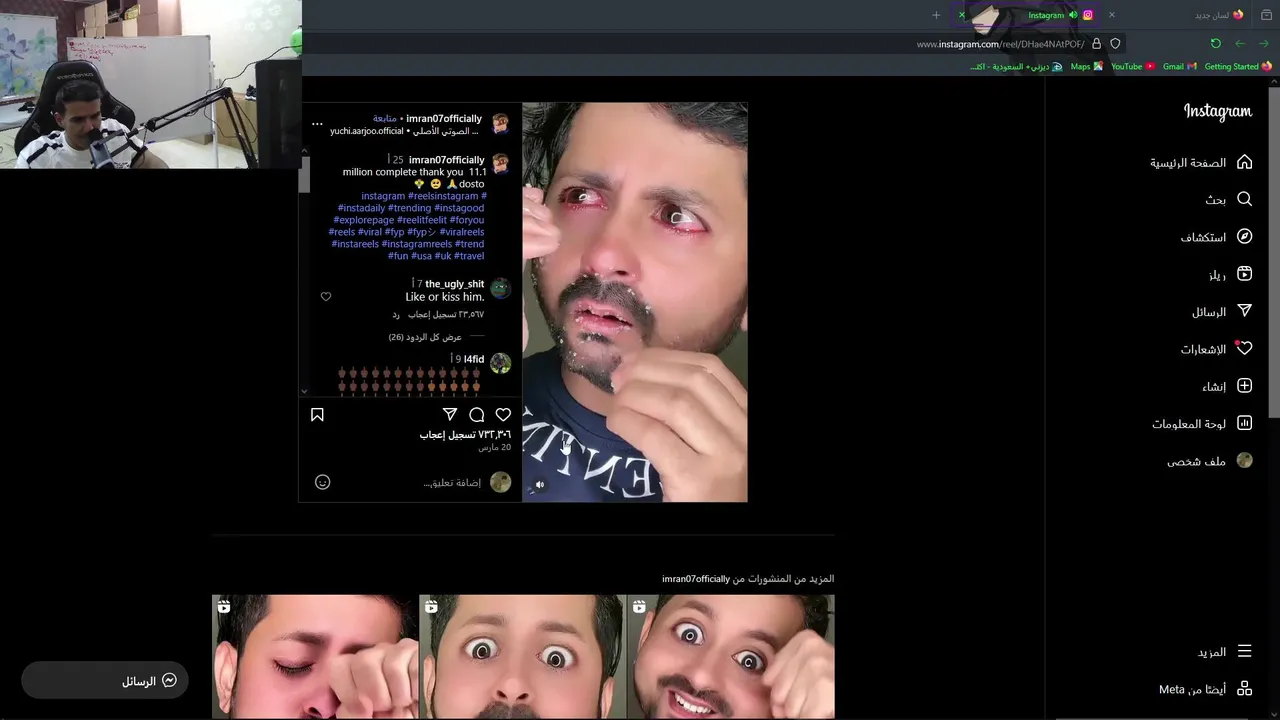Open right reel thumbnail with mustache man

731,656
